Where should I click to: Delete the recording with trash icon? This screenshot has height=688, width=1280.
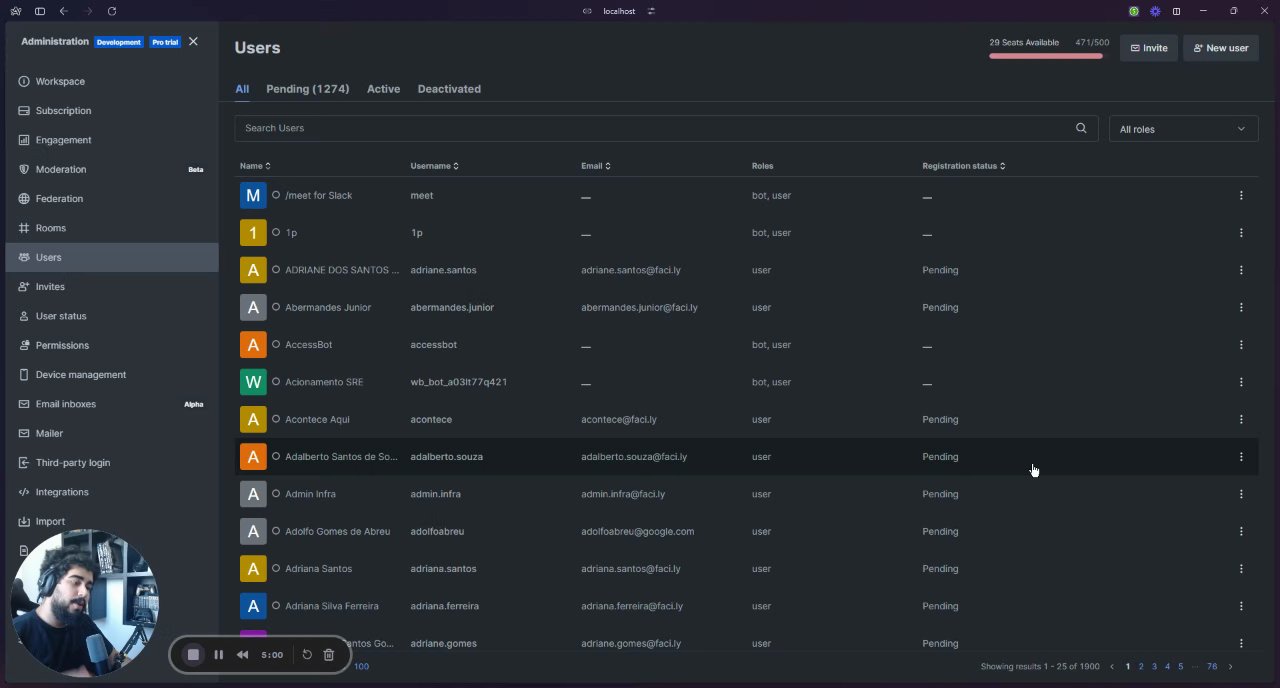click(x=328, y=655)
